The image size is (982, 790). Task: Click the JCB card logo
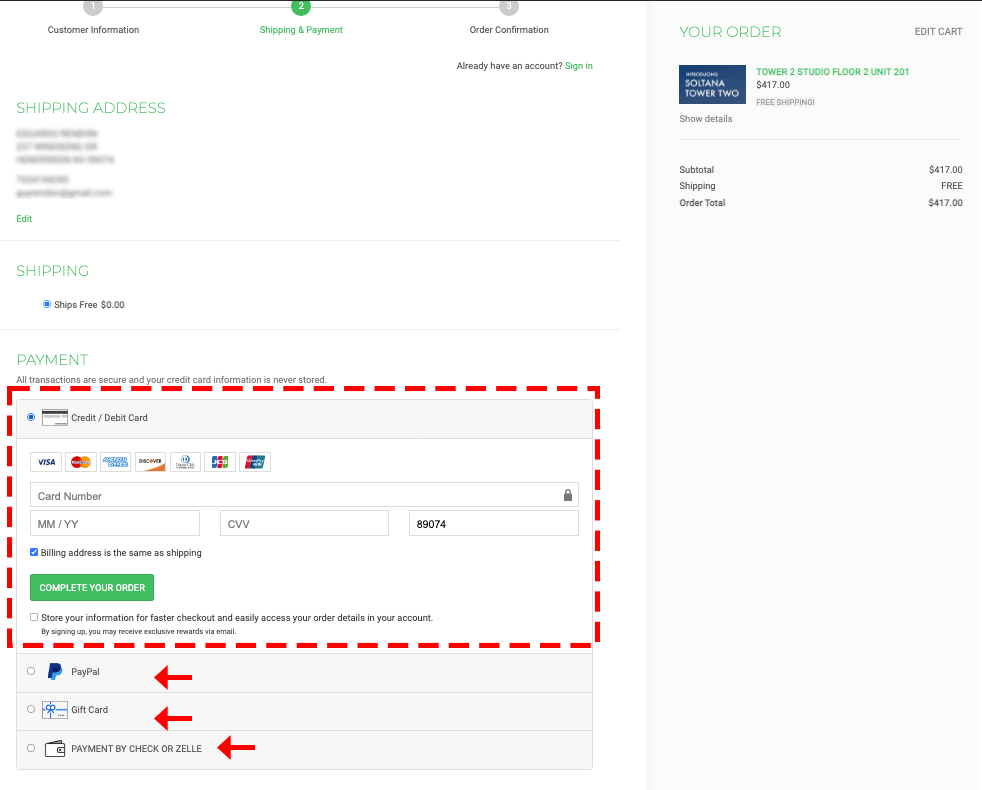(220, 462)
